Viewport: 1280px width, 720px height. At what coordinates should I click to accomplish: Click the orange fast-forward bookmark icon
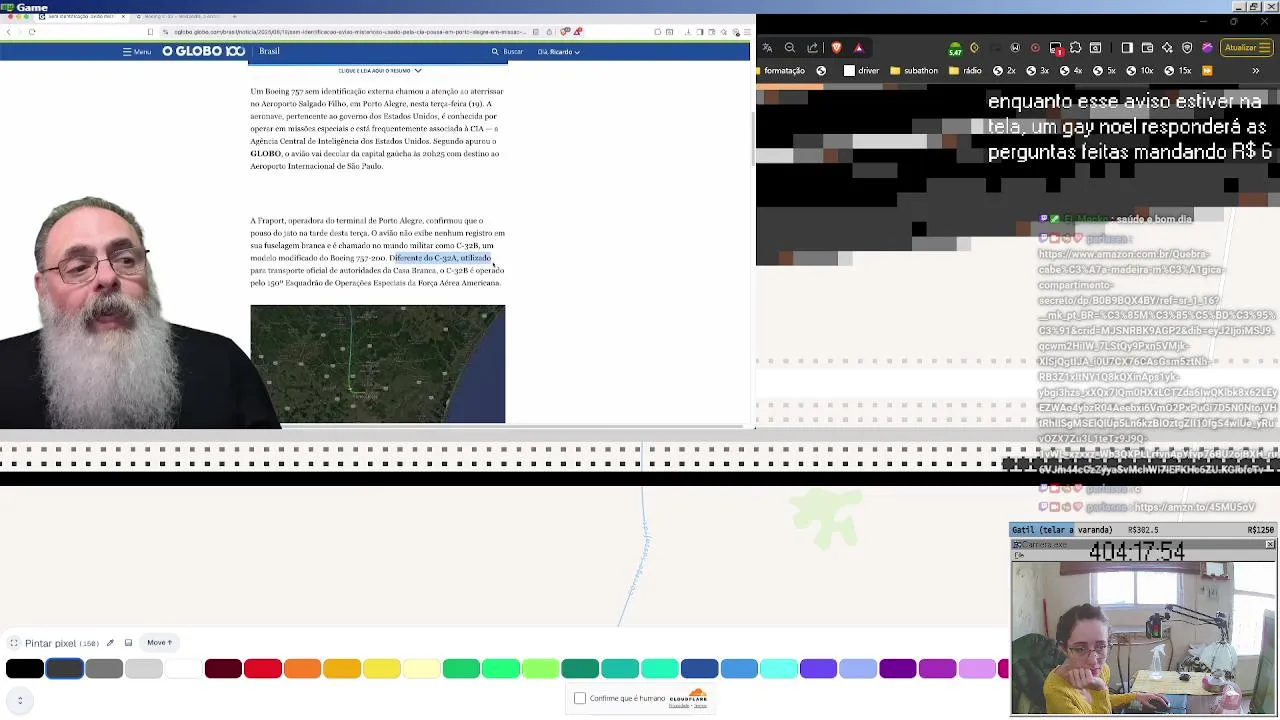click(1206, 71)
